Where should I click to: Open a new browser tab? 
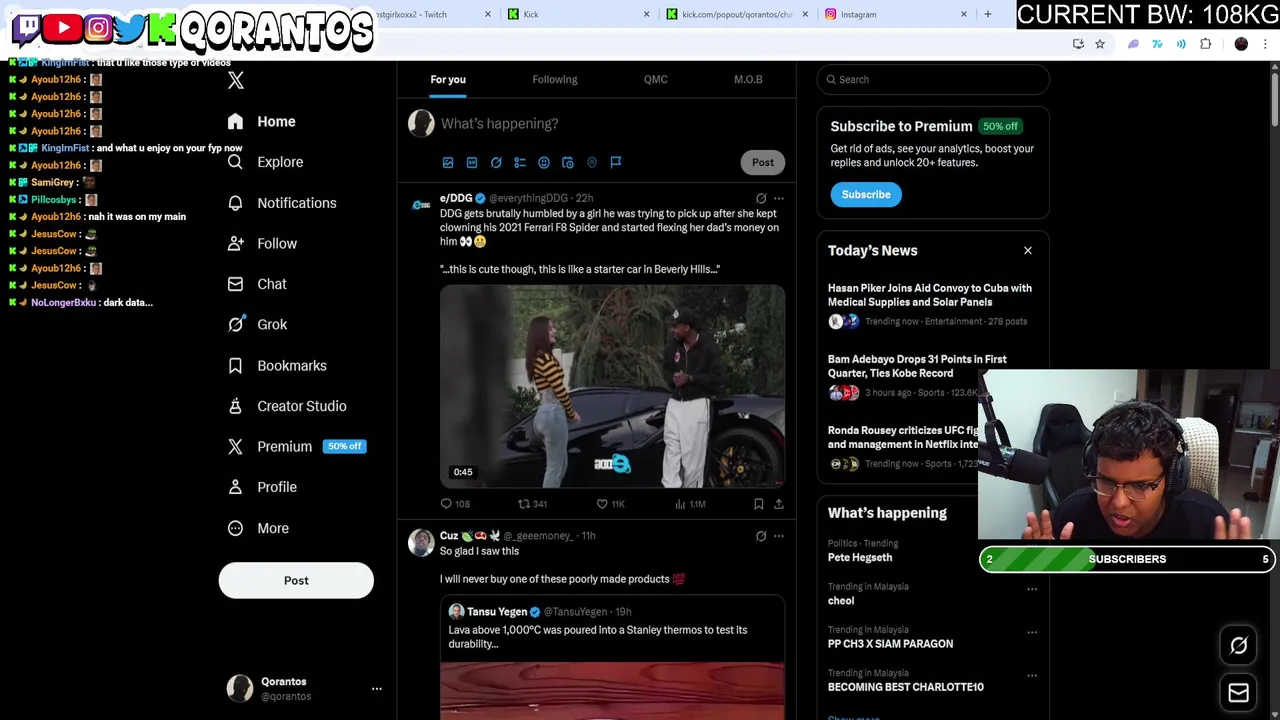click(988, 14)
